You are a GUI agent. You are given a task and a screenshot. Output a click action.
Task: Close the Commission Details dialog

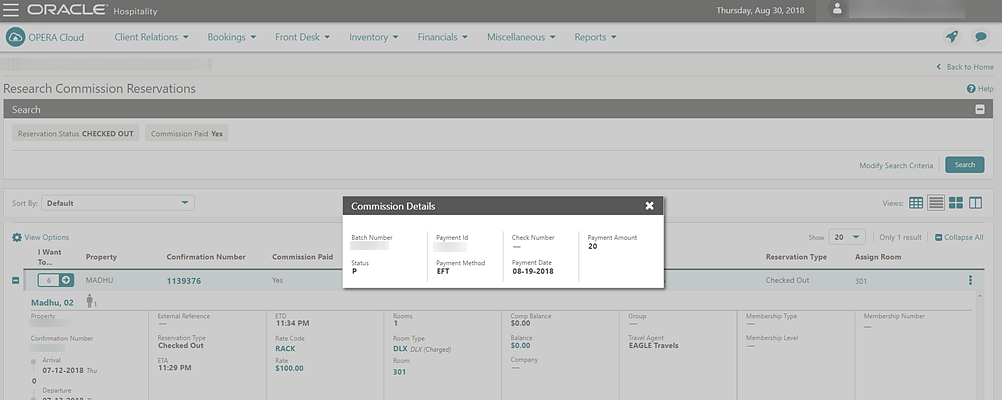click(x=649, y=206)
